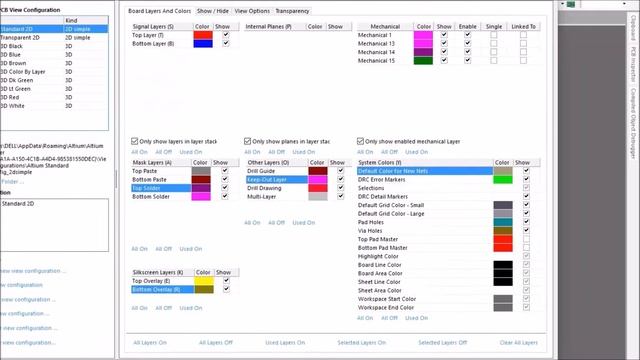The width and height of the screenshot is (640, 360).
Task: Select 3D Color By Layer configuration
Action: [54, 72]
